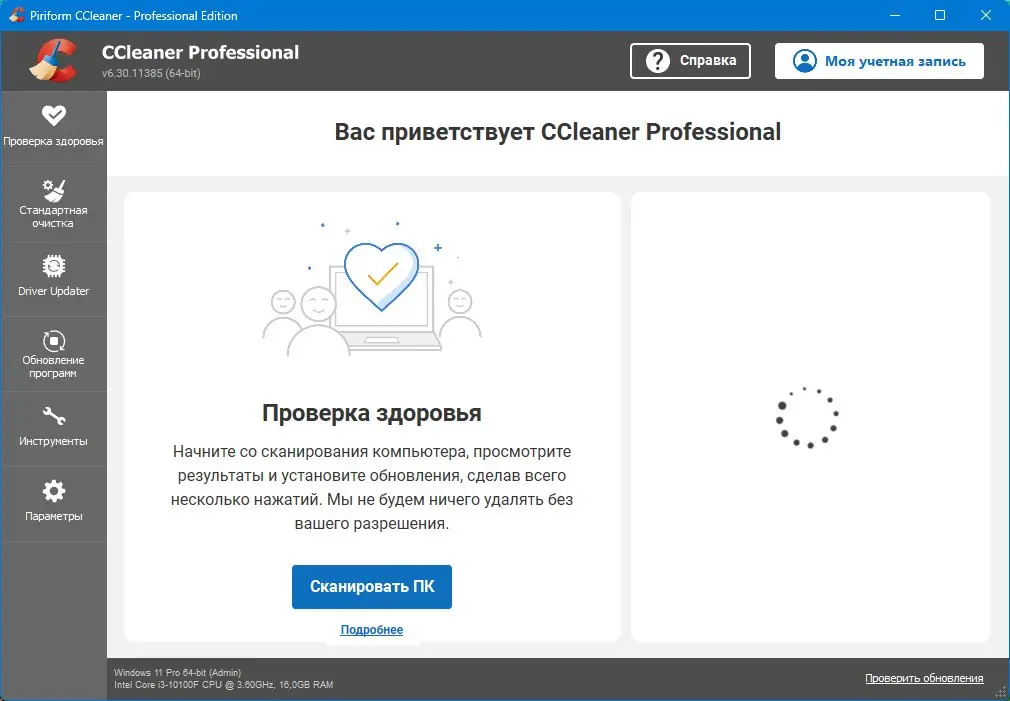Viewport: 1010px width, 701px height.
Task: Select the Обновление программ sidebar icon
Action: tap(54, 340)
